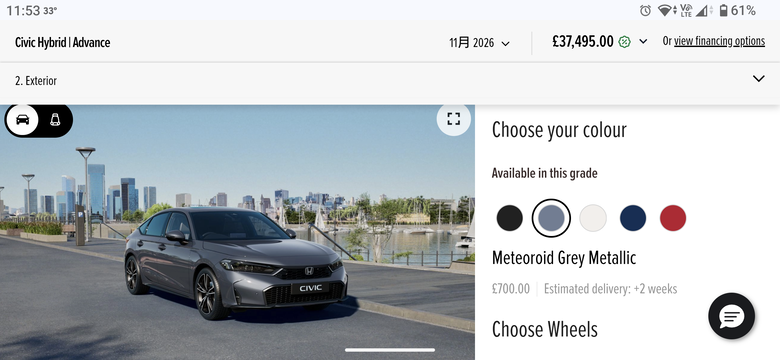Expand the 2. Exterior section chevron
Image resolution: width=780 pixels, height=360 pixels.
click(x=758, y=79)
